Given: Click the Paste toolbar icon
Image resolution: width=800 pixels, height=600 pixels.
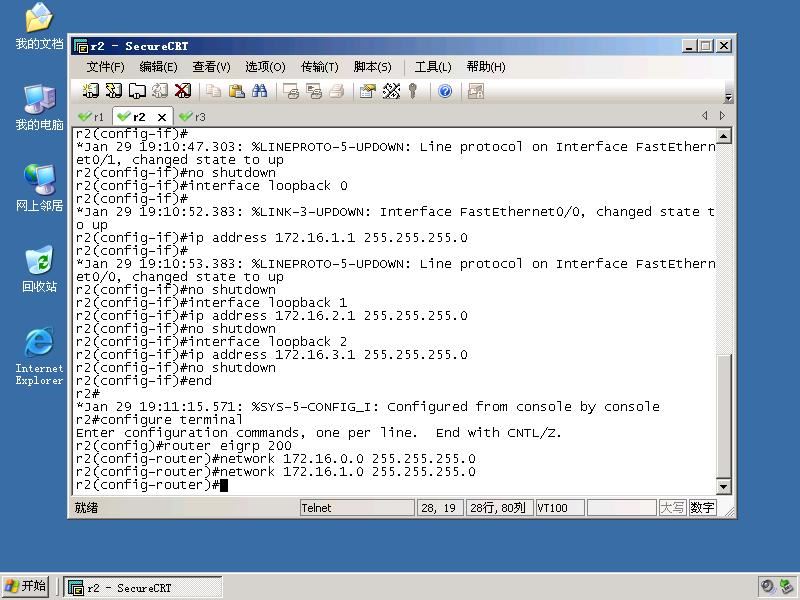Looking at the screenshot, I should pyautogui.click(x=236, y=91).
